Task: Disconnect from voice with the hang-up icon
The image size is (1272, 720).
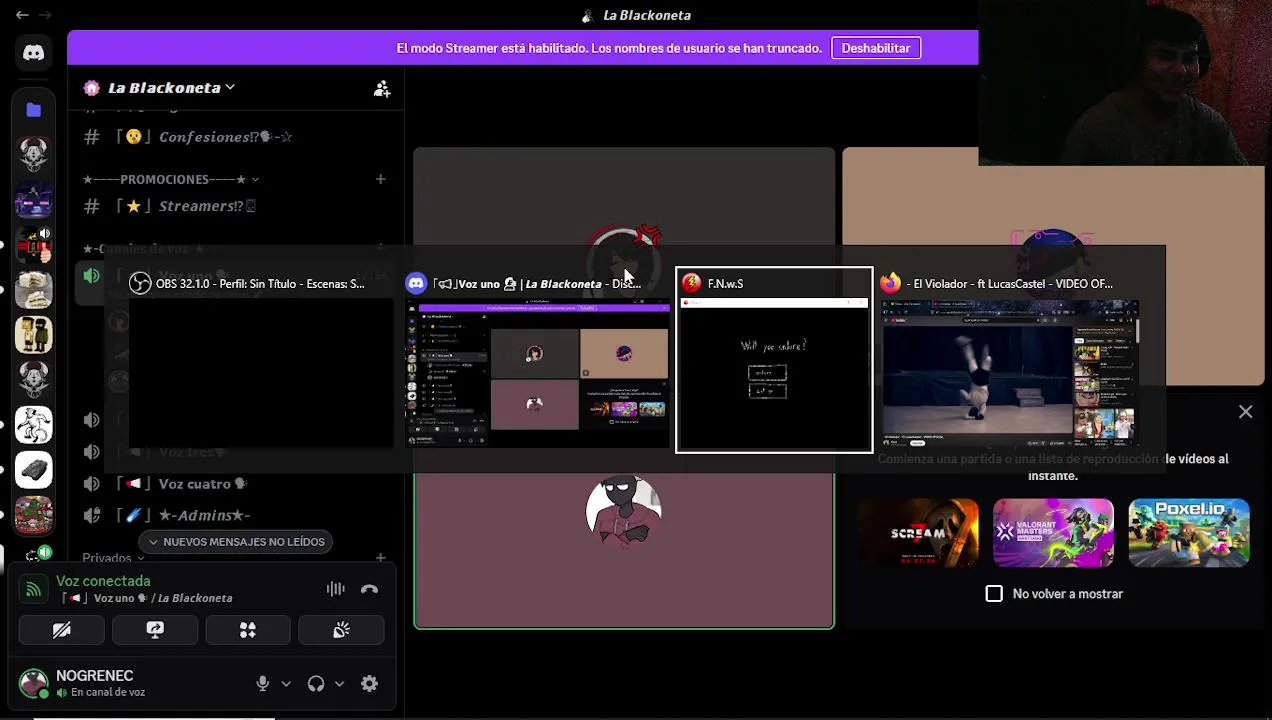Action: (x=370, y=589)
